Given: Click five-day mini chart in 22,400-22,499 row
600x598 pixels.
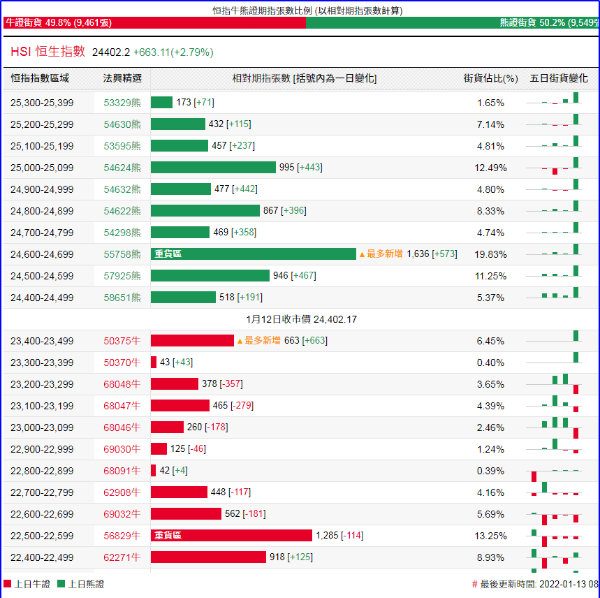Looking at the screenshot, I should pos(554,558).
